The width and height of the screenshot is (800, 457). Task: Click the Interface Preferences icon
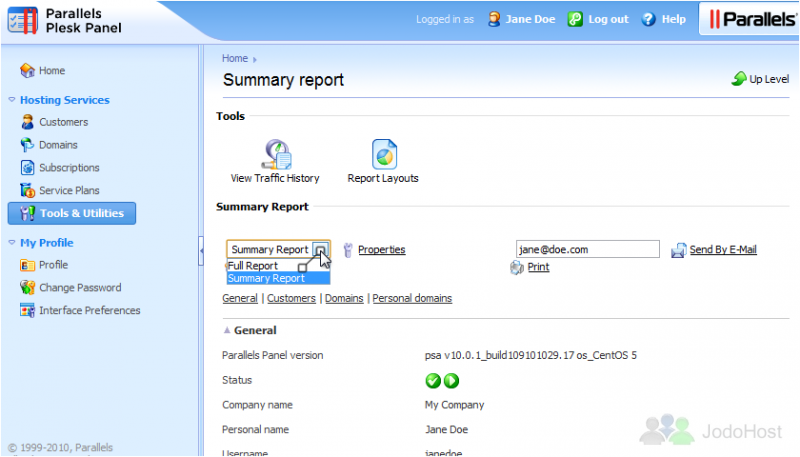pyautogui.click(x=27, y=310)
